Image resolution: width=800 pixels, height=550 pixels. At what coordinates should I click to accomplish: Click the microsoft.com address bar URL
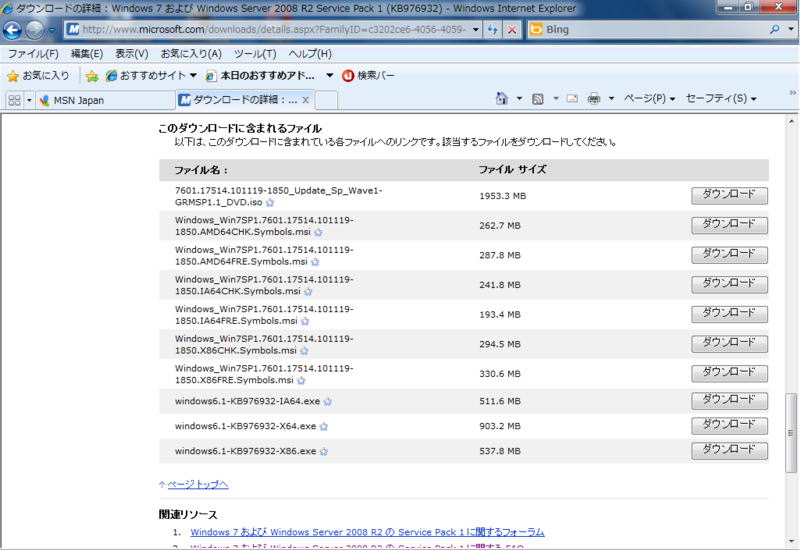click(274, 30)
